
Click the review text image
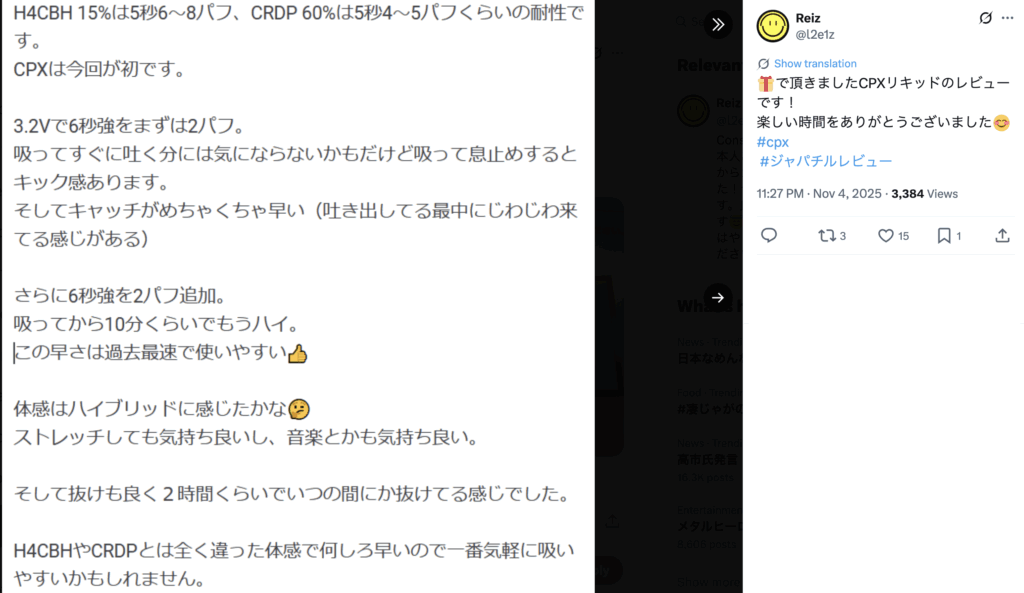298,296
